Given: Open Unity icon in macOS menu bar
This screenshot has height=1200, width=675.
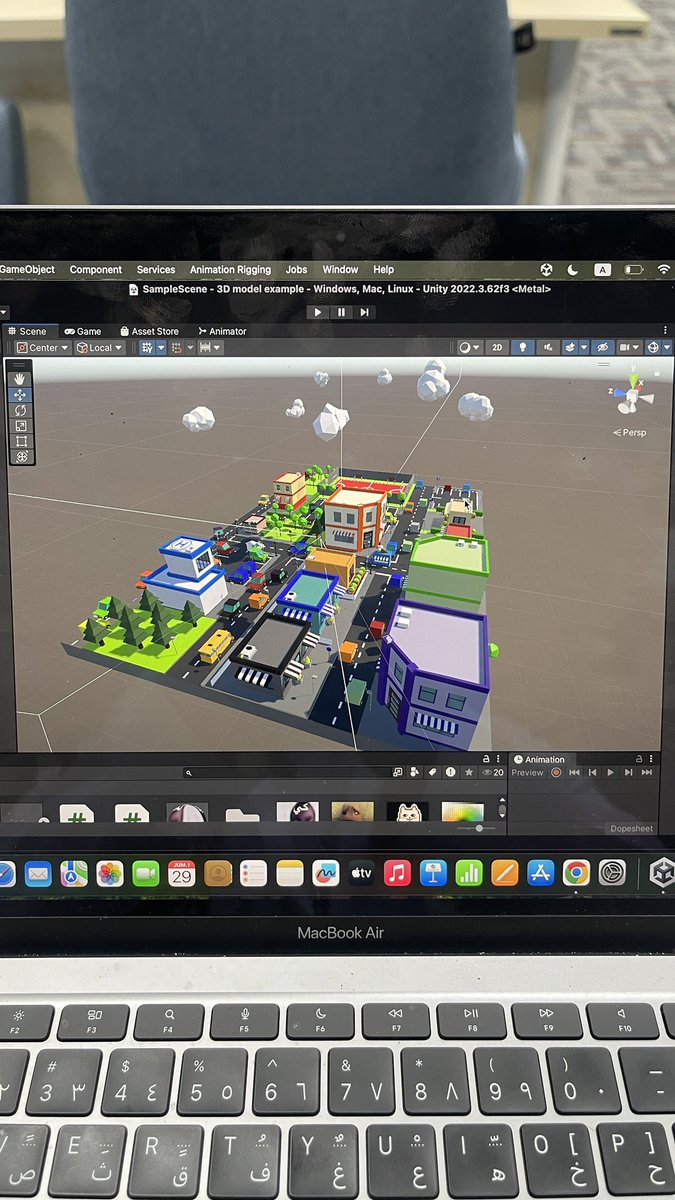Looking at the screenshot, I should pyautogui.click(x=547, y=270).
